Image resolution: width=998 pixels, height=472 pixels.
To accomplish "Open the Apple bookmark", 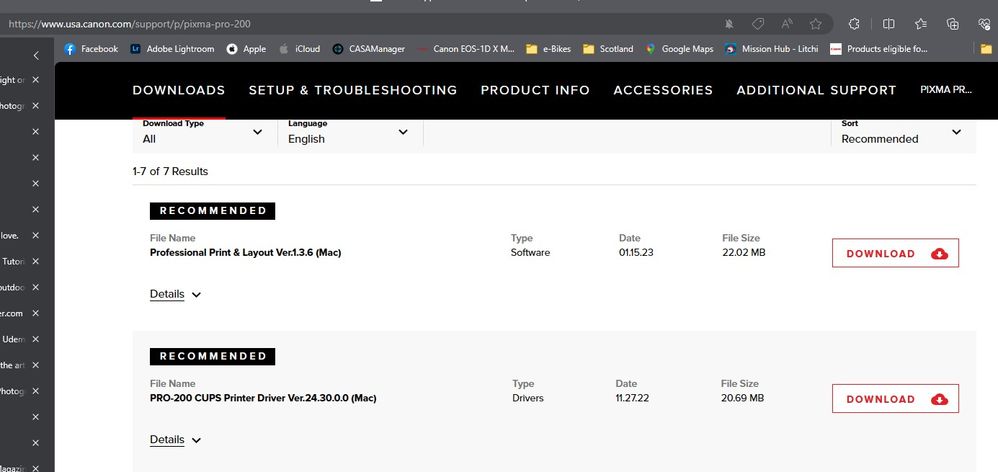I will pyautogui.click(x=246, y=48).
